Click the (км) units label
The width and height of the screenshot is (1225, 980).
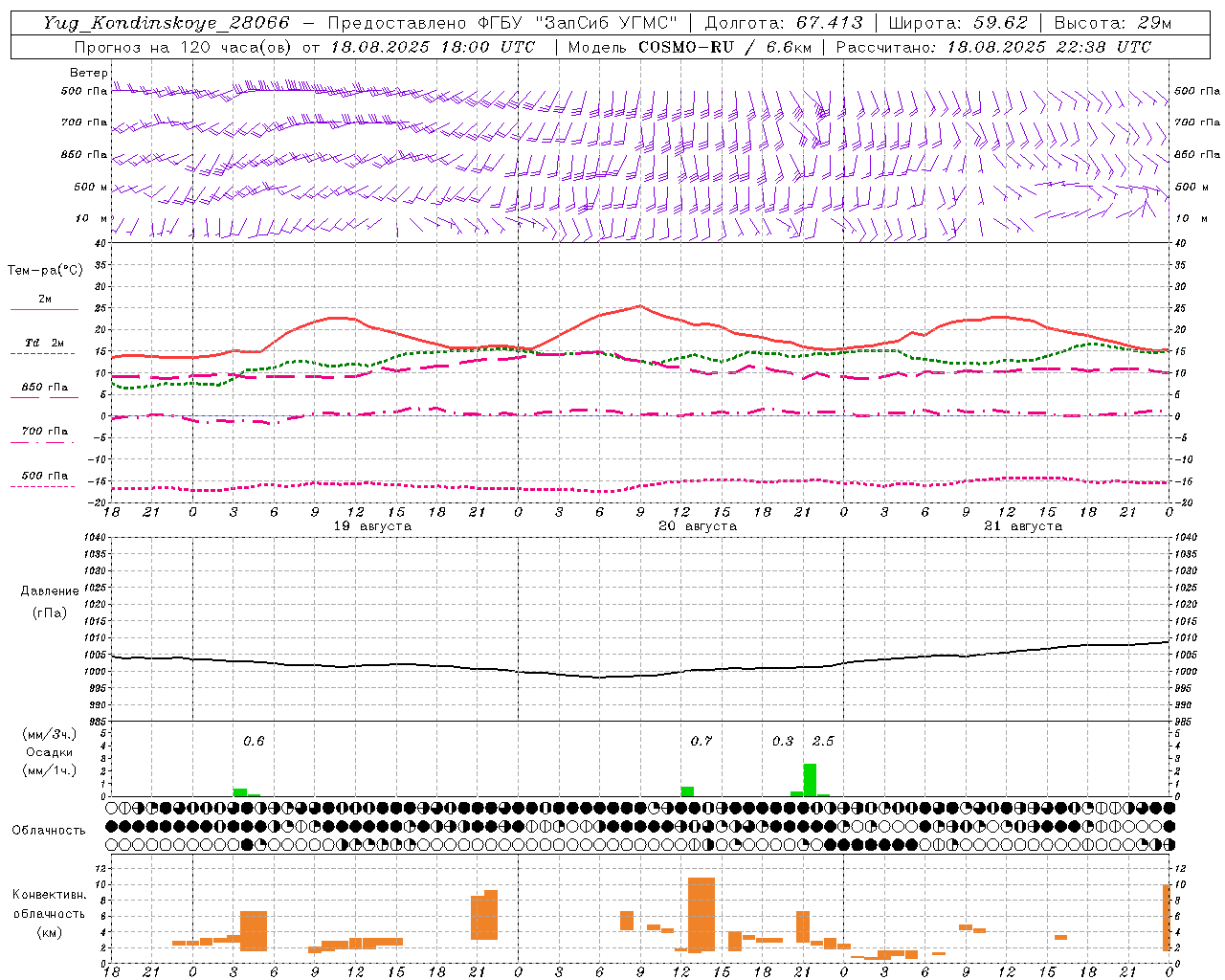click(x=49, y=931)
